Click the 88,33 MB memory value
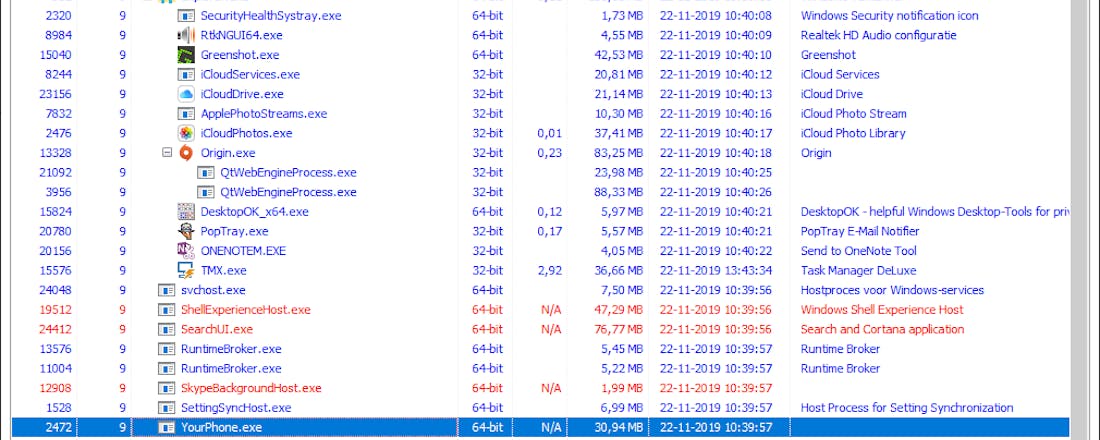This screenshot has width=1100, height=440. point(619,192)
